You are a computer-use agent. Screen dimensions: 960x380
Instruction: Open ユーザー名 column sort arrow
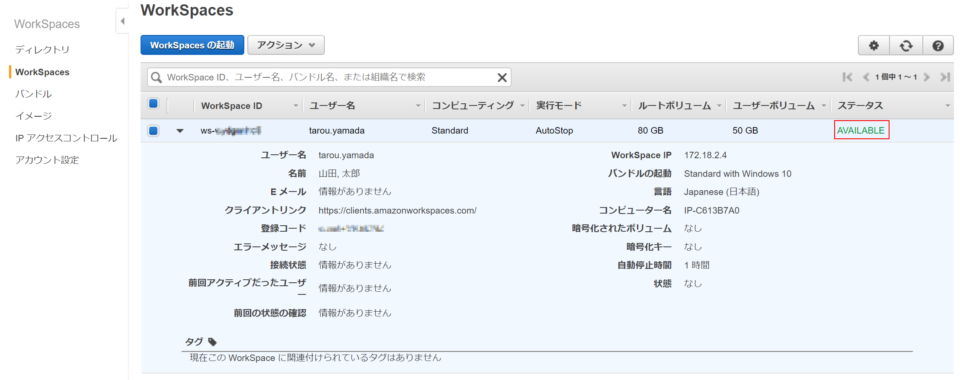pos(418,106)
